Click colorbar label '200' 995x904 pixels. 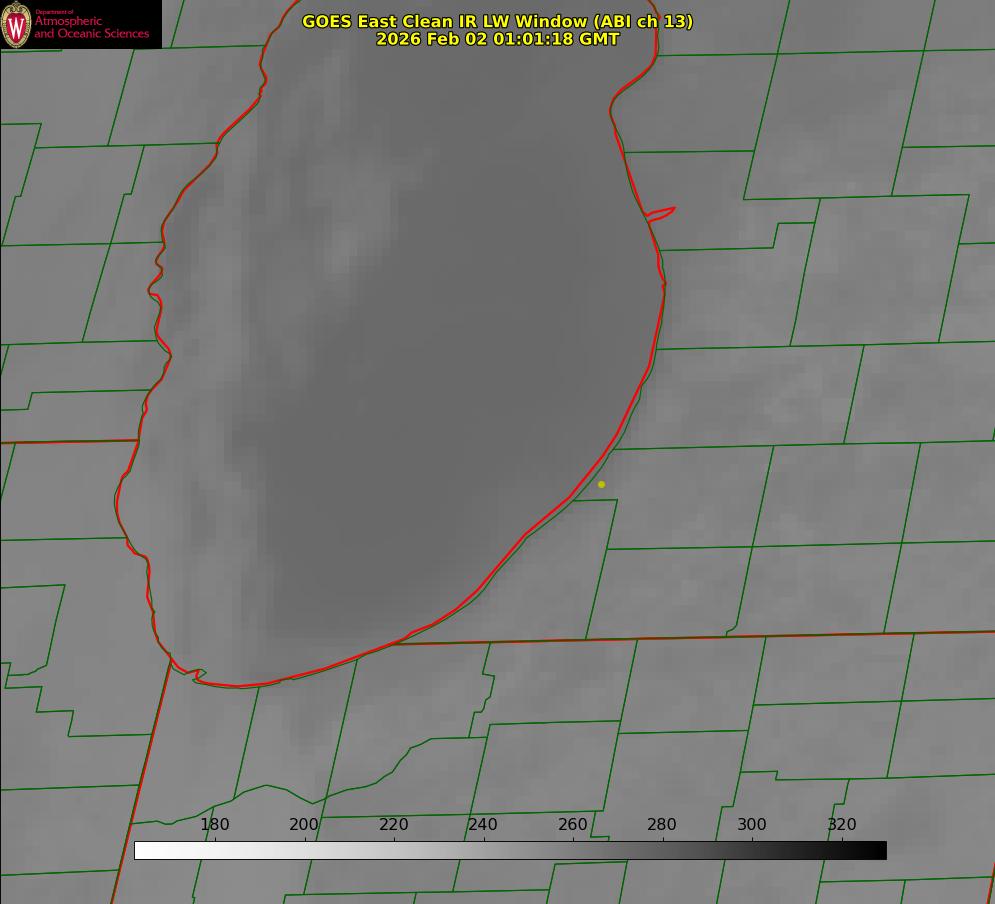pos(303,824)
